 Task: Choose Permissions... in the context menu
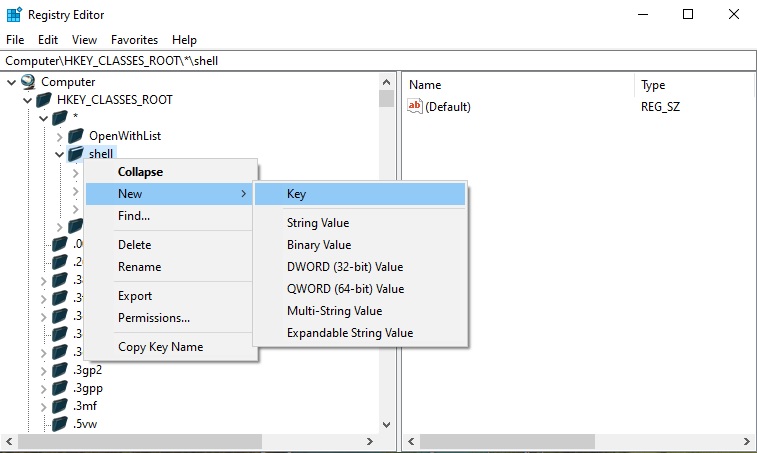(153, 318)
